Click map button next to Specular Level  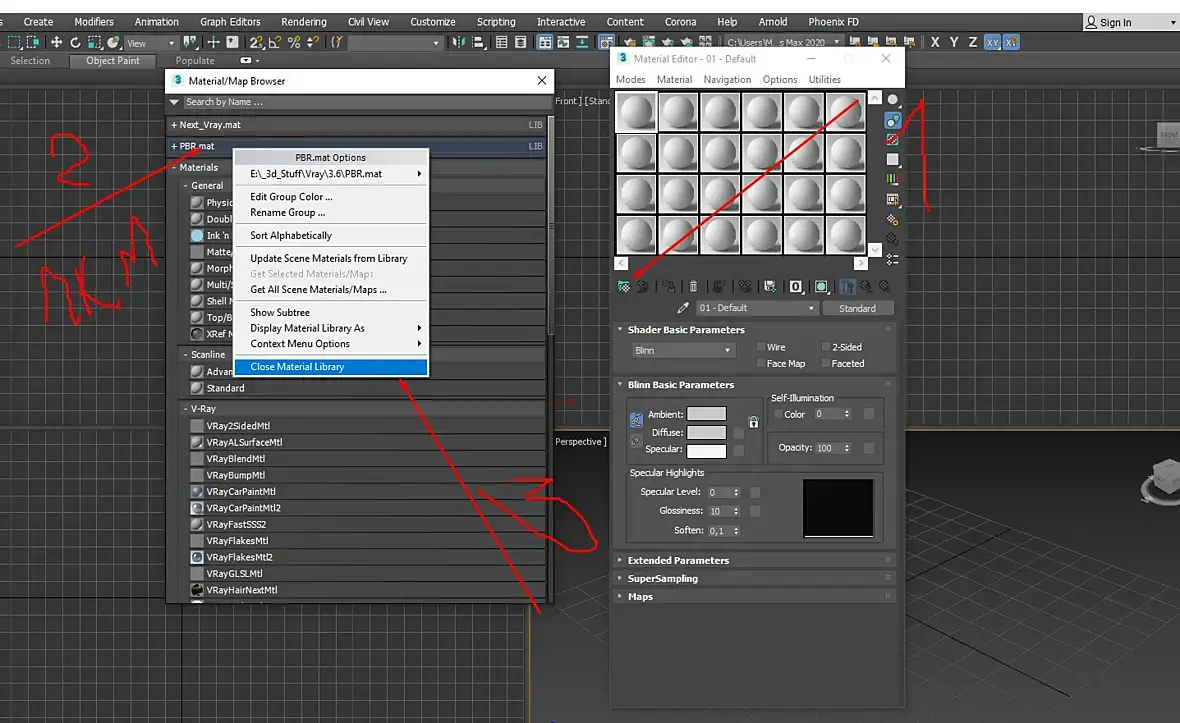[755, 492]
